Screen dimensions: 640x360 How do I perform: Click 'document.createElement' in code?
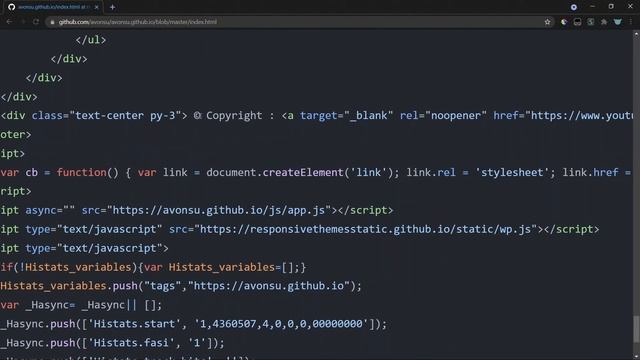pyautogui.click(x=275, y=173)
